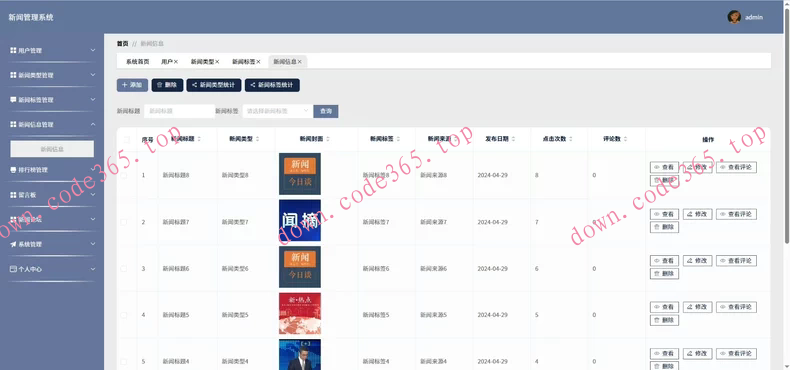Tick the checkbox for row 4
Viewport: 790px width, 370px height.
click(x=123, y=315)
